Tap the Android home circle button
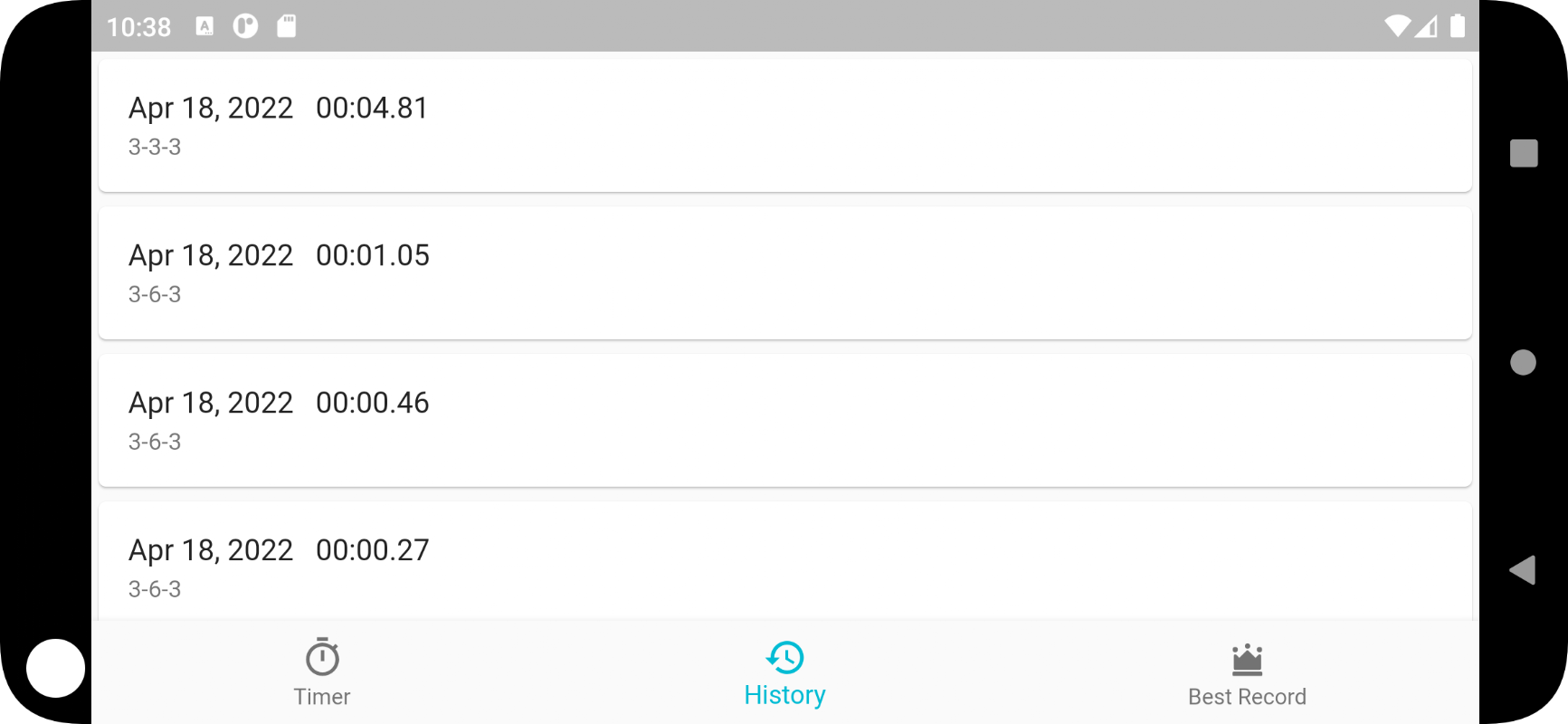The height and width of the screenshot is (724, 1568). coord(1524,362)
